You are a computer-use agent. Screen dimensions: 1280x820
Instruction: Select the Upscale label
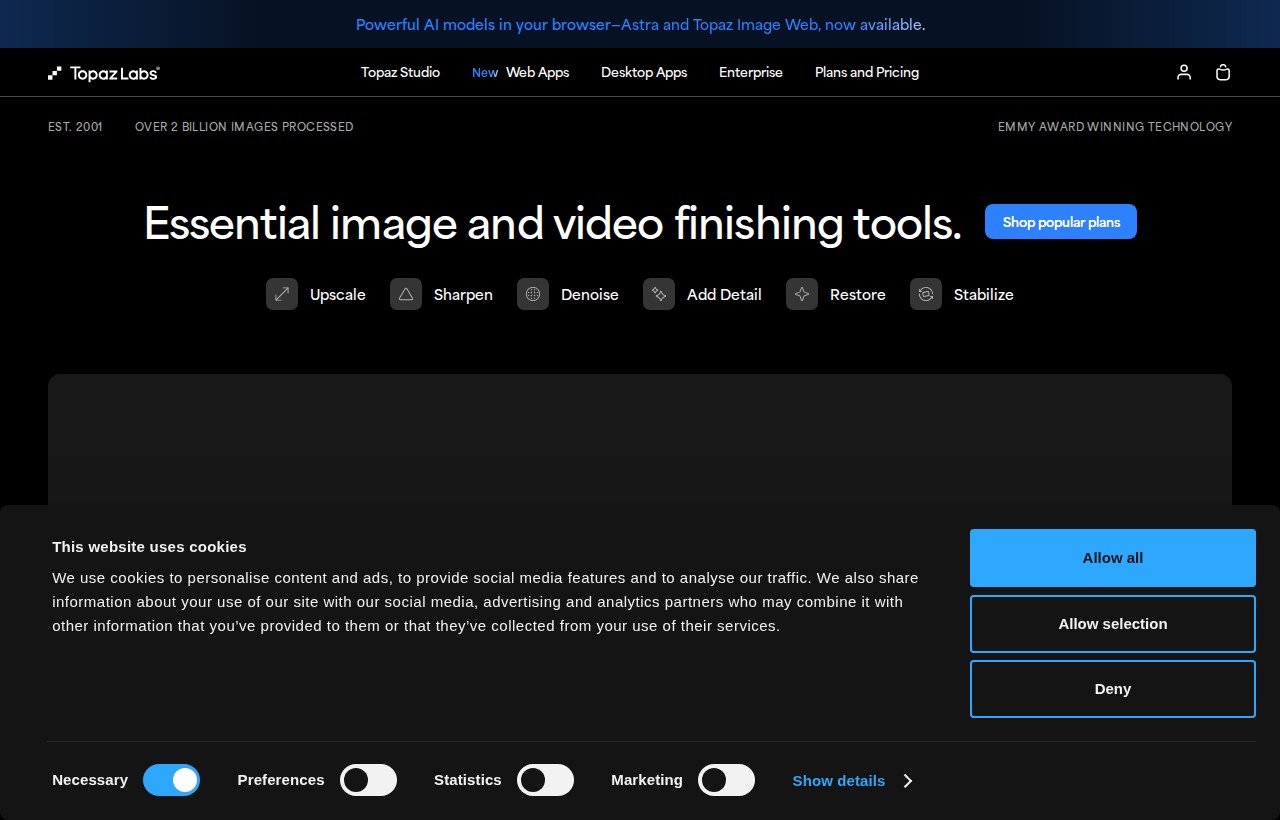click(338, 294)
